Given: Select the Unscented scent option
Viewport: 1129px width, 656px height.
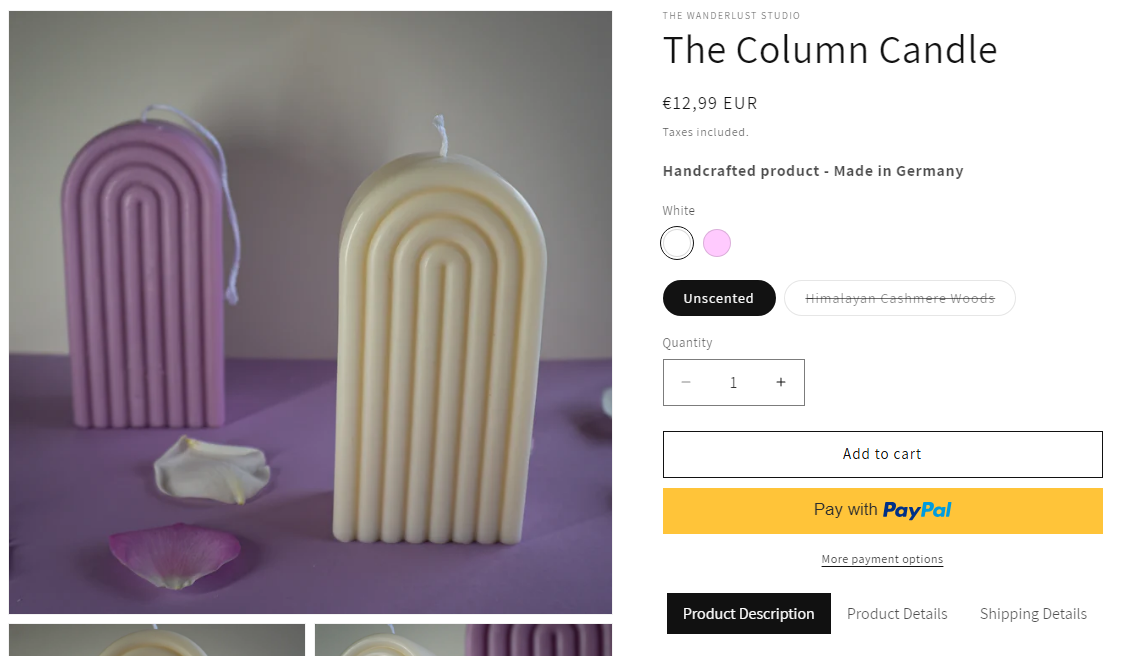Looking at the screenshot, I should 719,298.
